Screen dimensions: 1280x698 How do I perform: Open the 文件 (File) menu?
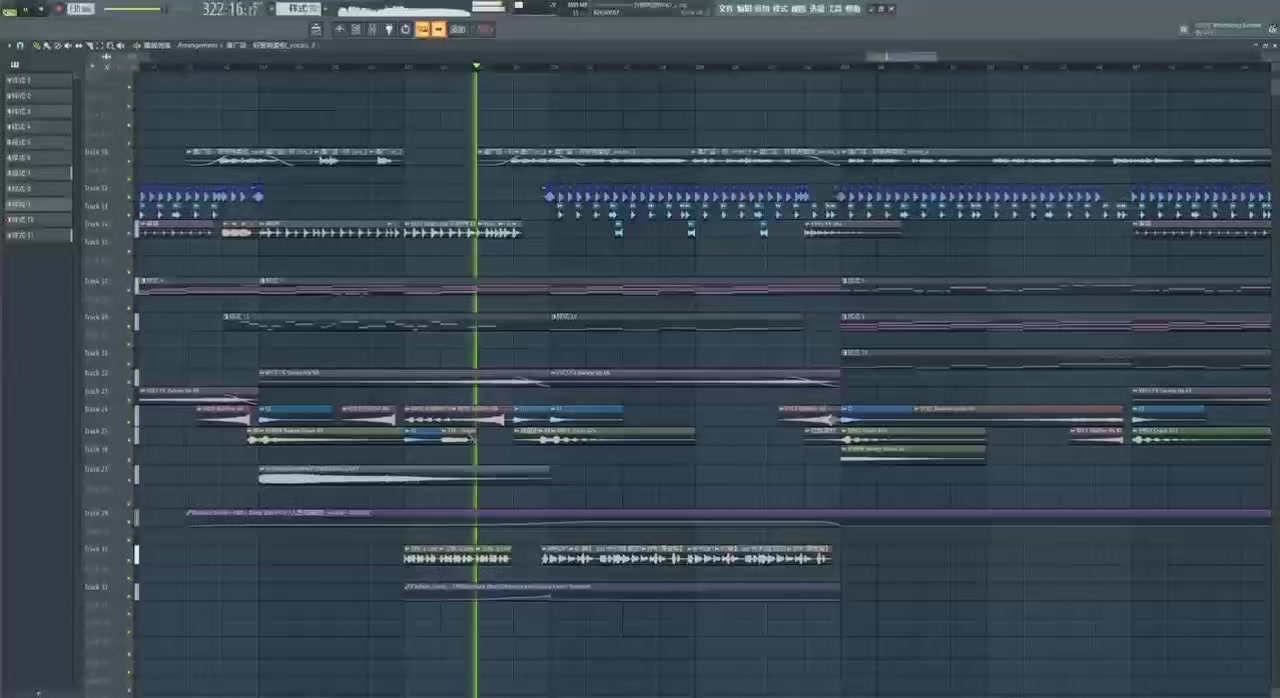tap(726, 8)
